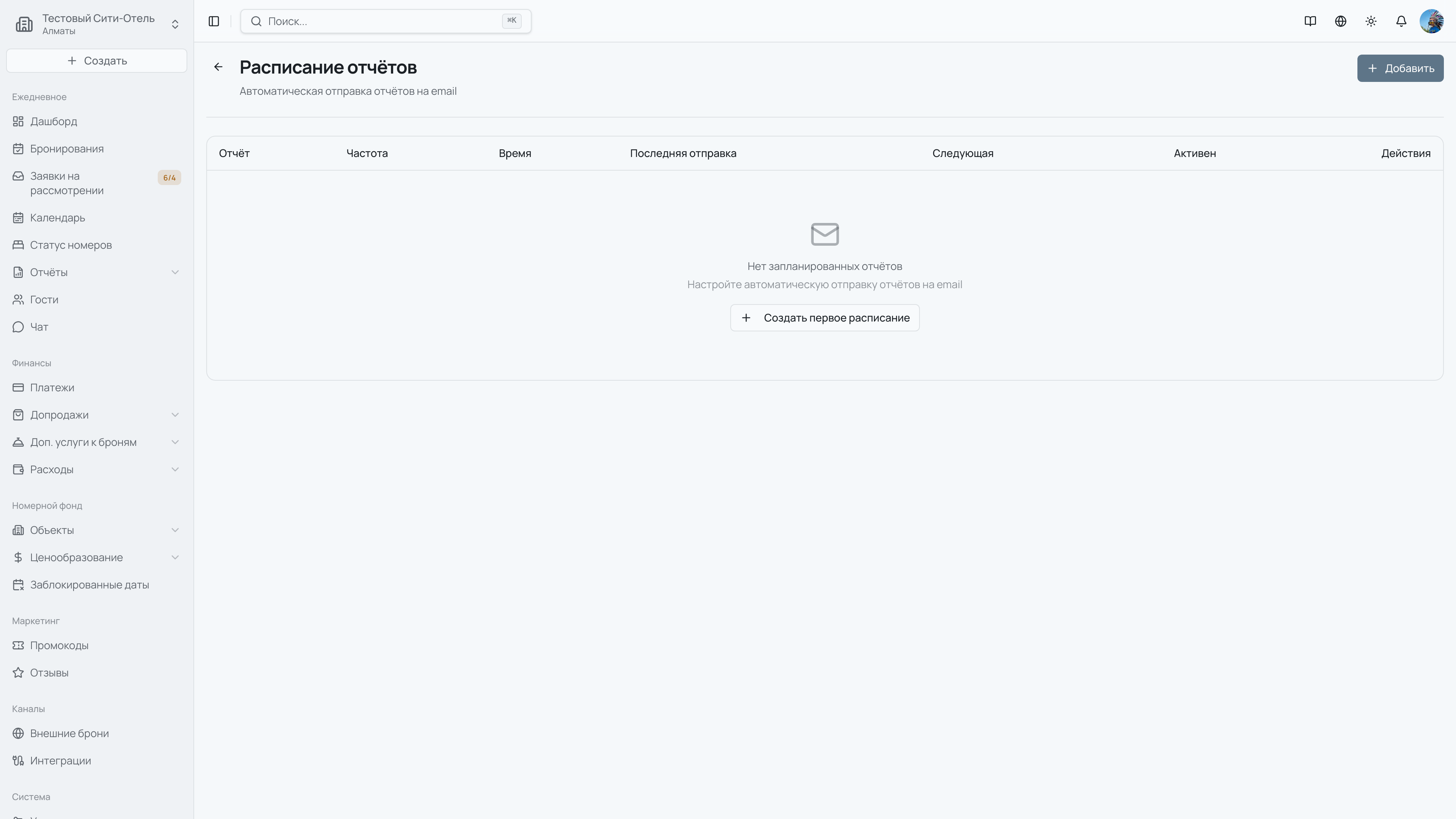Click the Расходы wallet icon

[18, 469]
